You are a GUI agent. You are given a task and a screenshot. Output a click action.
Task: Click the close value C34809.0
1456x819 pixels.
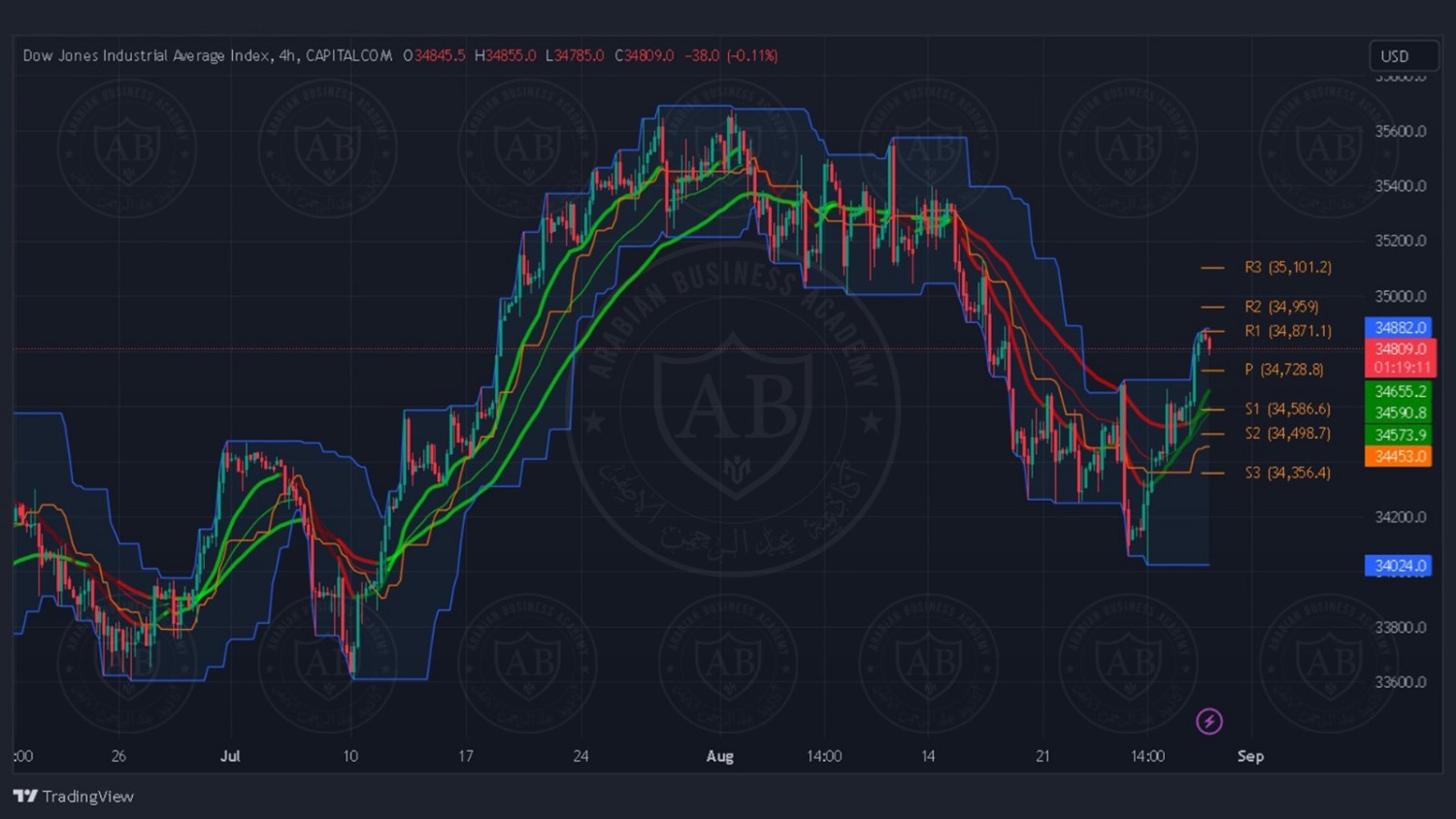click(x=644, y=55)
